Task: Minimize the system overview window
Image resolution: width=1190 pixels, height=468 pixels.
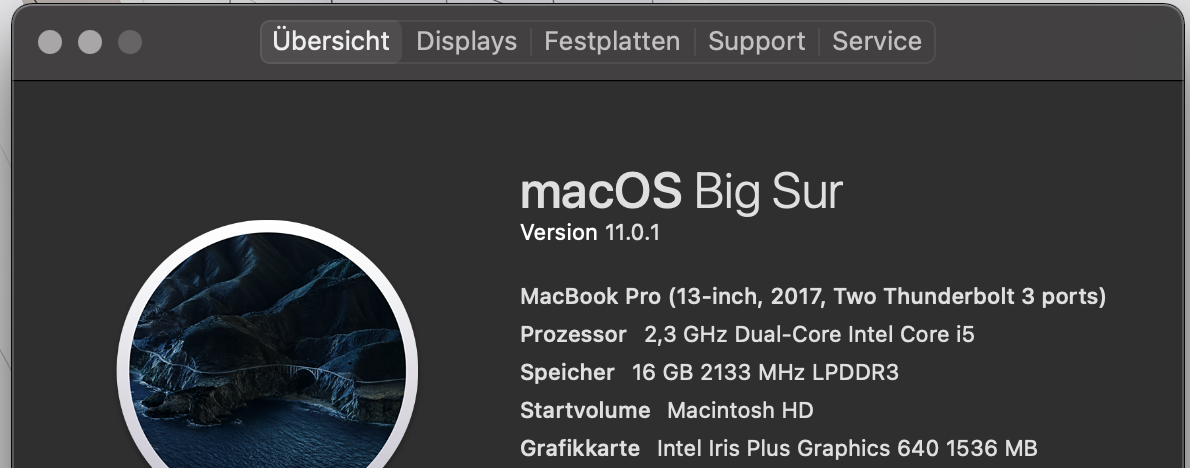Action: 90,42
